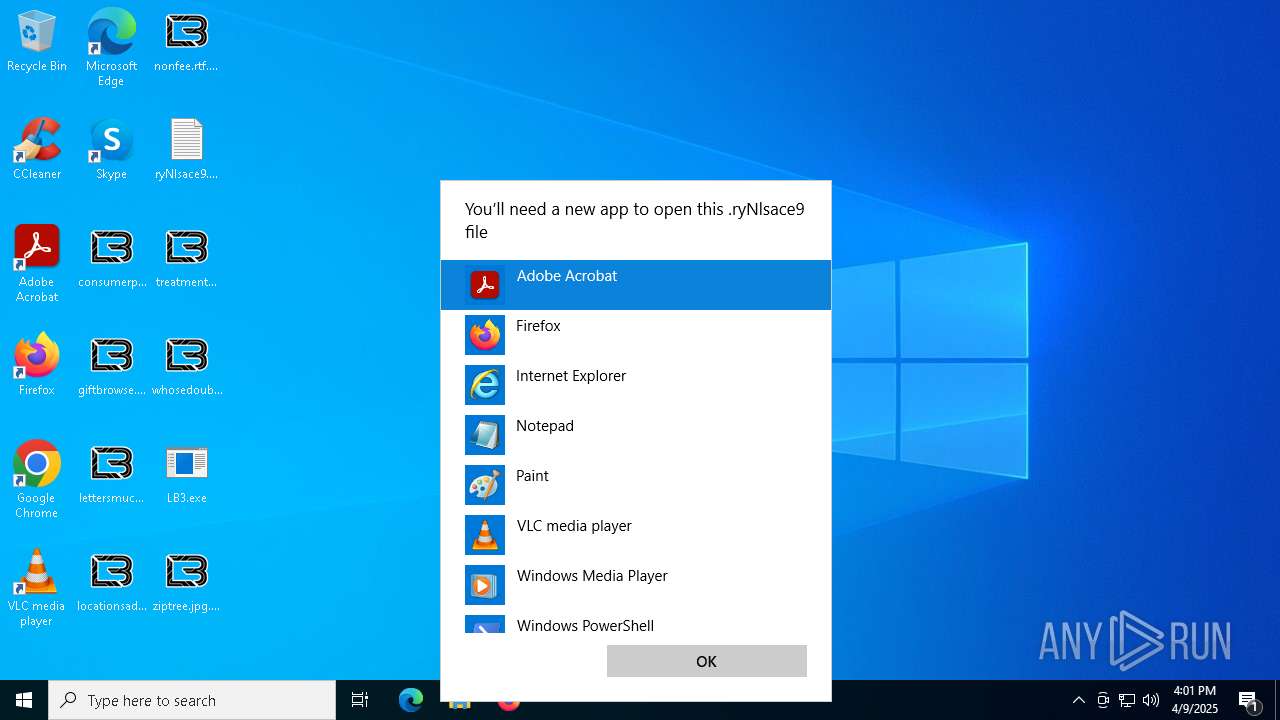
Task: Choose Firefox from the app list
Action: coord(635,335)
